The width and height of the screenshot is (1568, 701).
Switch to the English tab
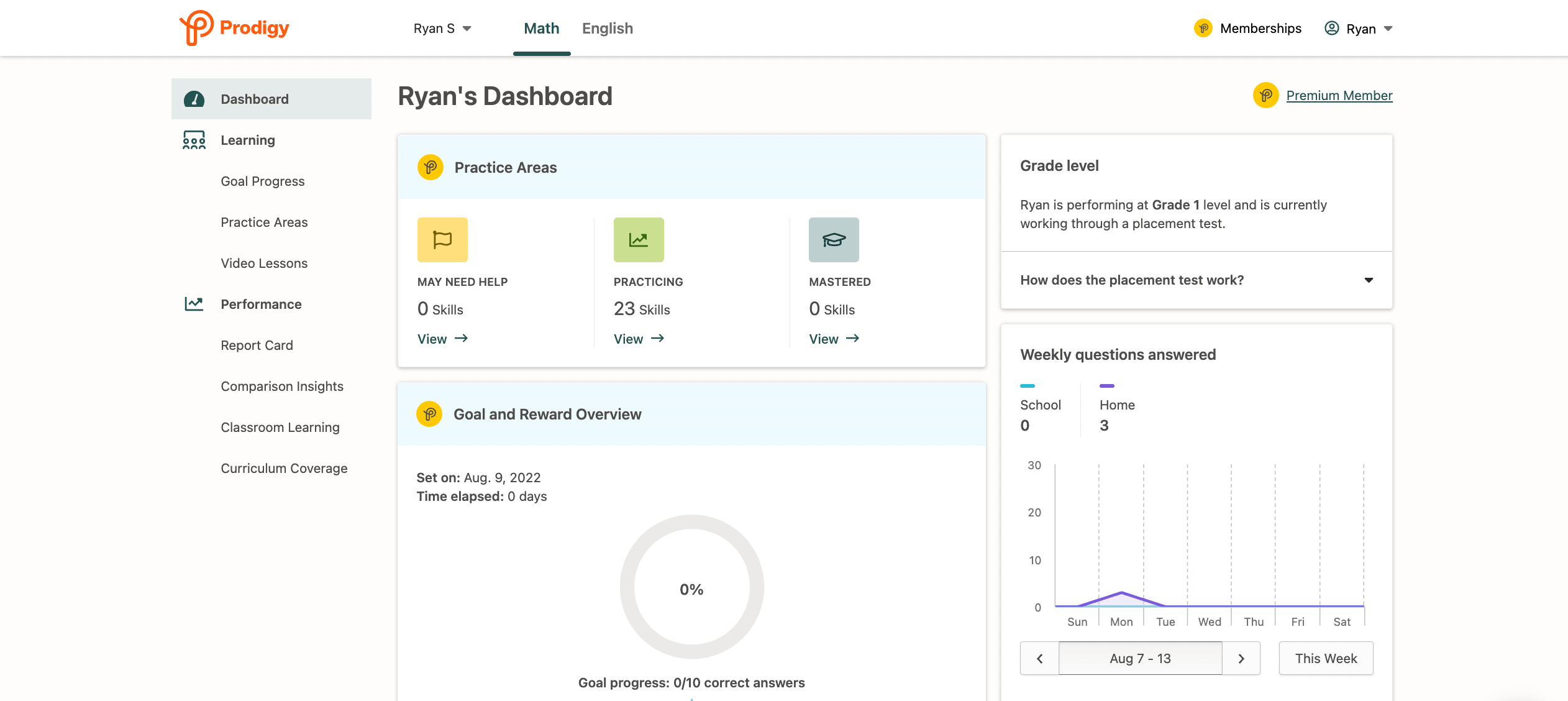(607, 29)
